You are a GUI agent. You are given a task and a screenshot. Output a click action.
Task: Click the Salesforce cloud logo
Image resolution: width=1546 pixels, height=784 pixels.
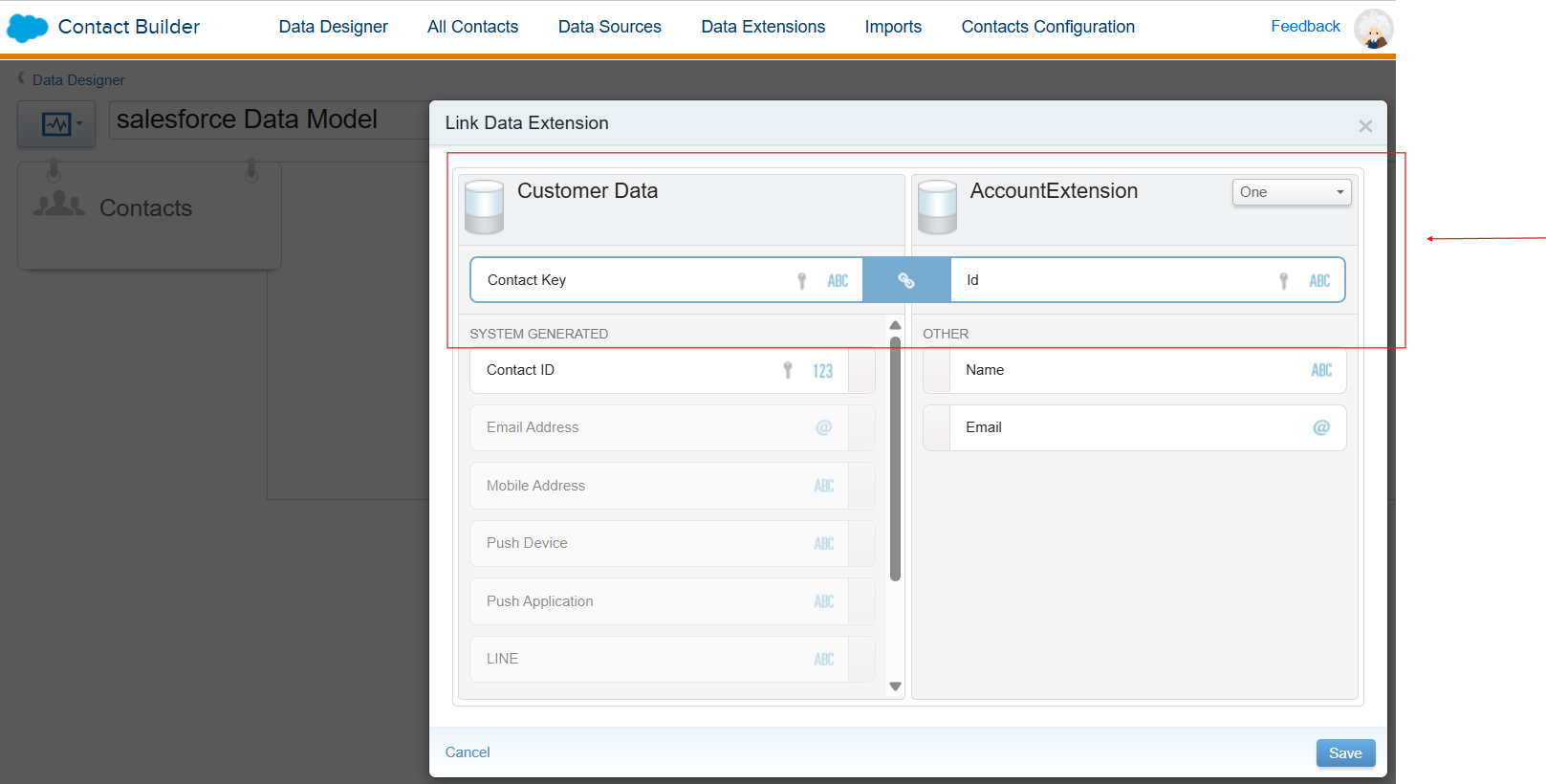[x=27, y=28]
